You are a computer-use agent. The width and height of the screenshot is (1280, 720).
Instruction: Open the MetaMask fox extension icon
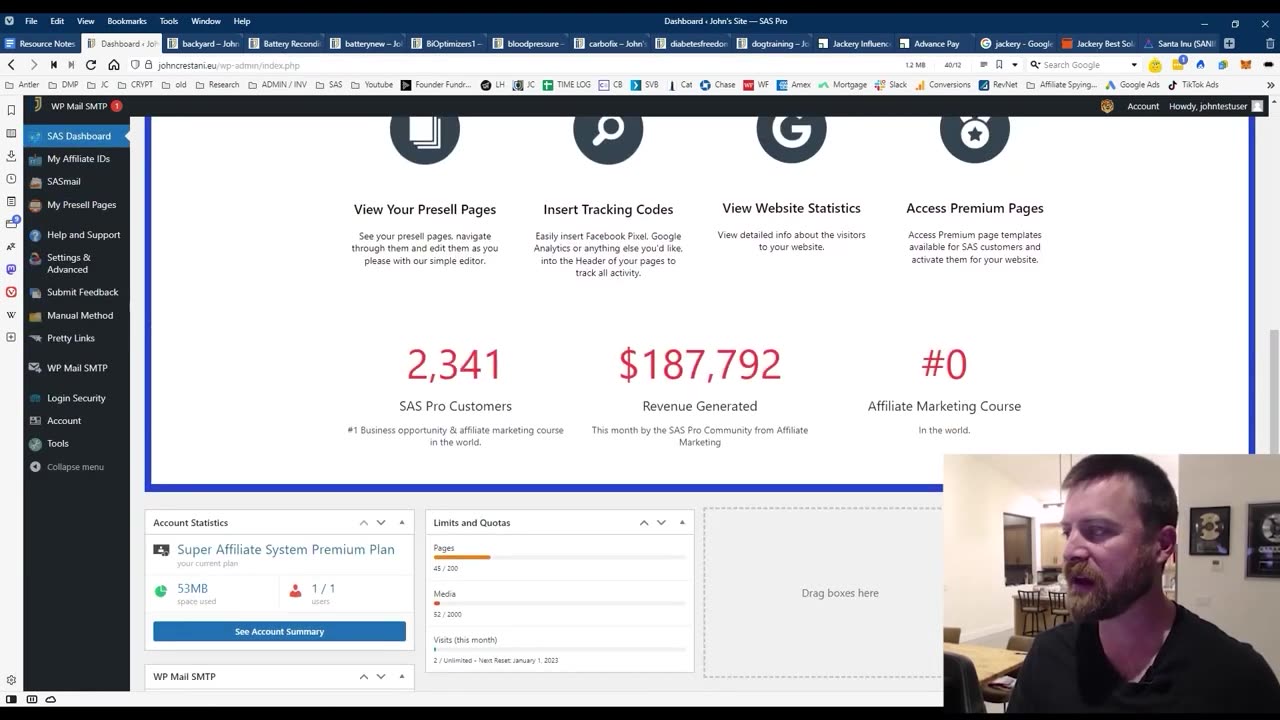pyautogui.click(x=1245, y=65)
